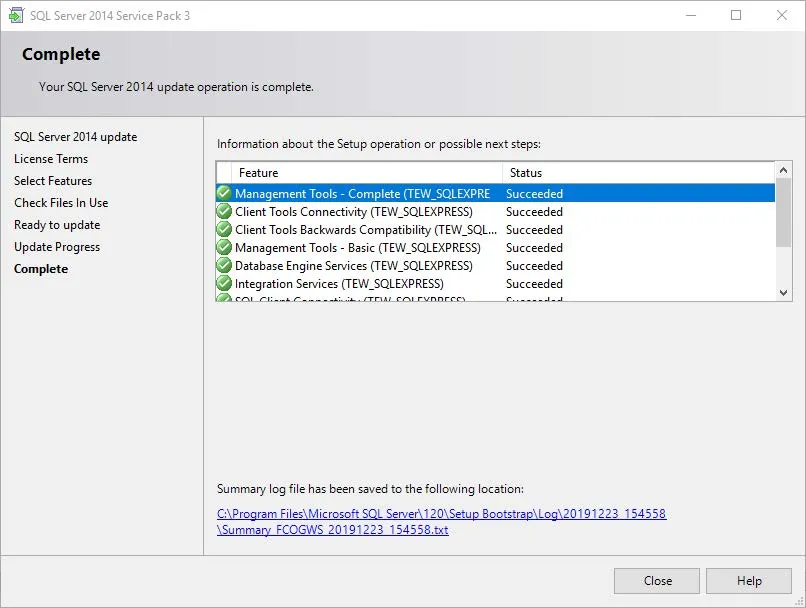Switch to the Select Features step
The image size is (806, 608).
[53, 180]
